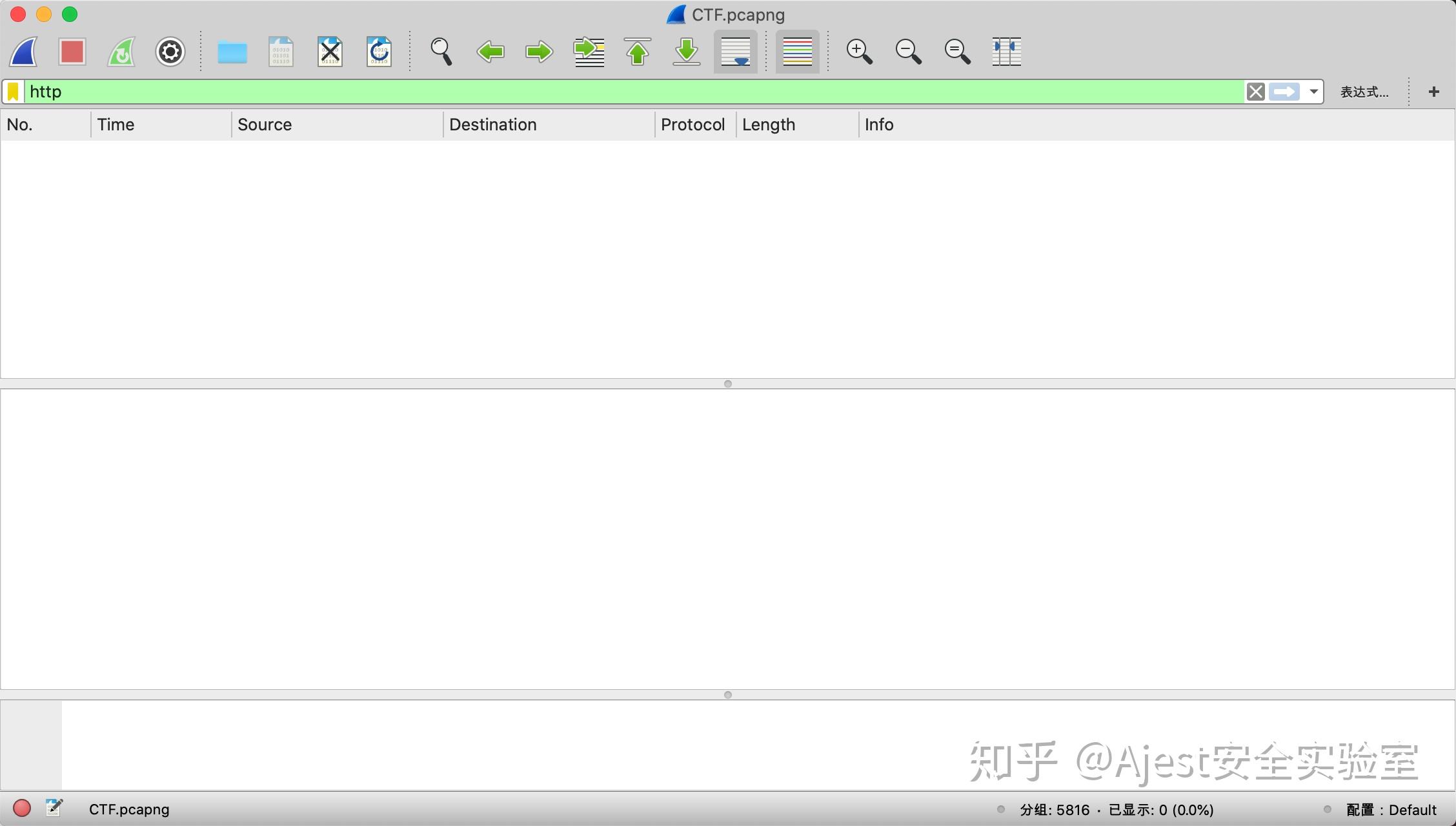1456x826 pixels.
Task: Open filter bookmarks yellow icon
Action: pyautogui.click(x=13, y=92)
